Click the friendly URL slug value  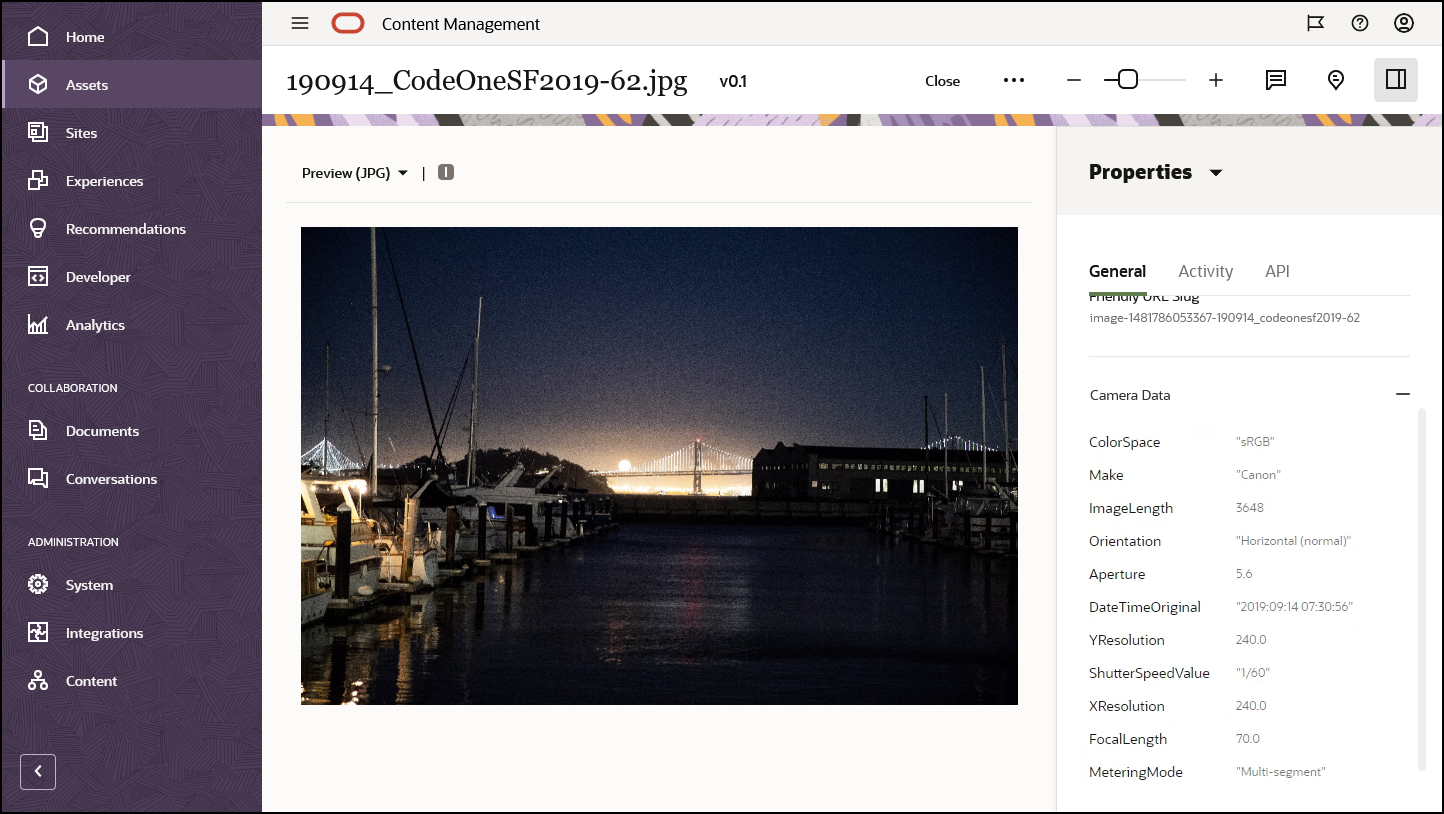pyautogui.click(x=1224, y=318)
